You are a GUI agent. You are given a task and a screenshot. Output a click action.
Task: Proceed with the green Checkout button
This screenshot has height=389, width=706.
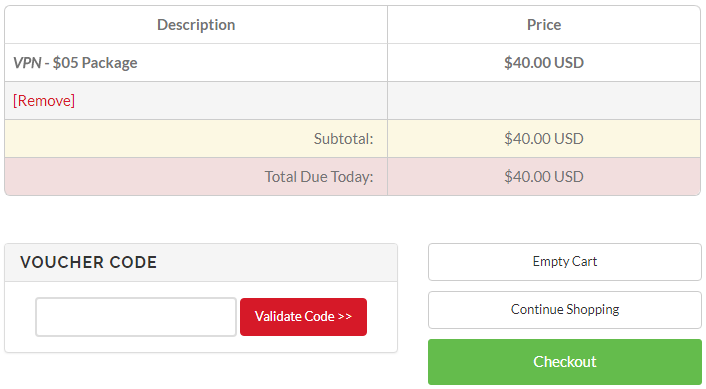pos(565,362)
